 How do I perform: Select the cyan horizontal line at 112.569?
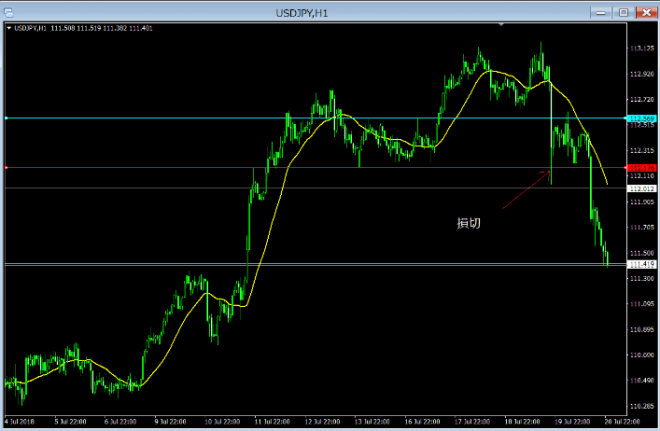coord(150,119)
